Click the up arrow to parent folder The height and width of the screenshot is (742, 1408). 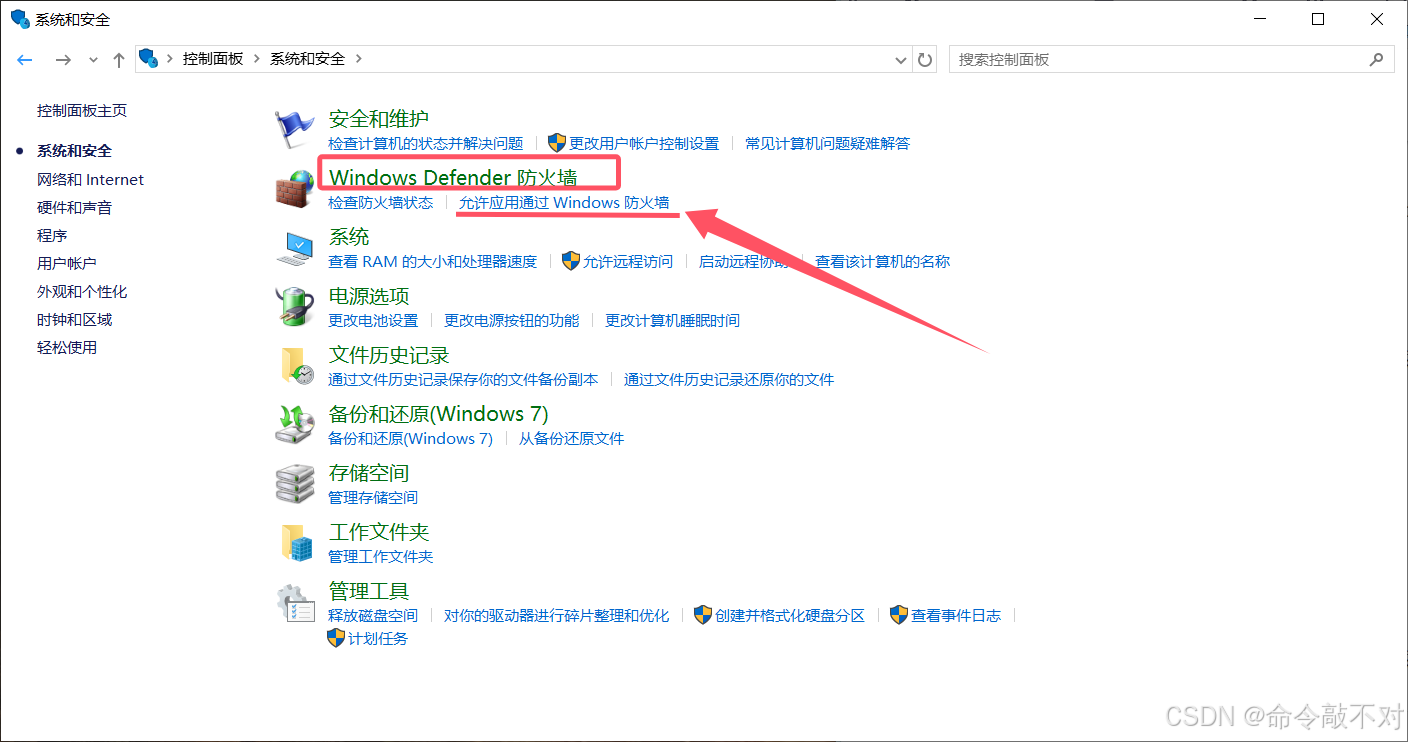pos(119,60)
